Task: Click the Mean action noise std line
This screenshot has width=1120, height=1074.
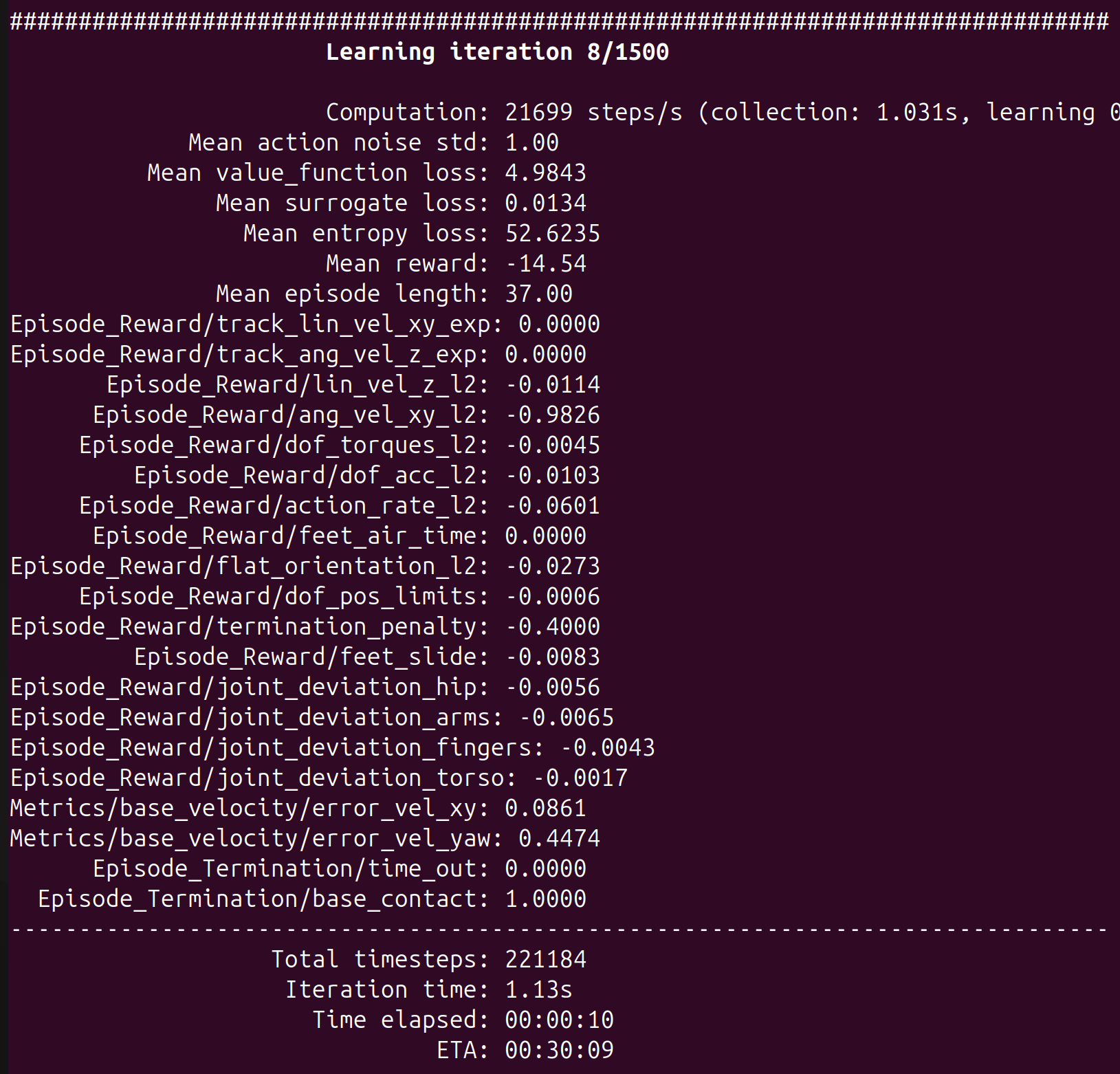Action: click(x=373, y=142)
